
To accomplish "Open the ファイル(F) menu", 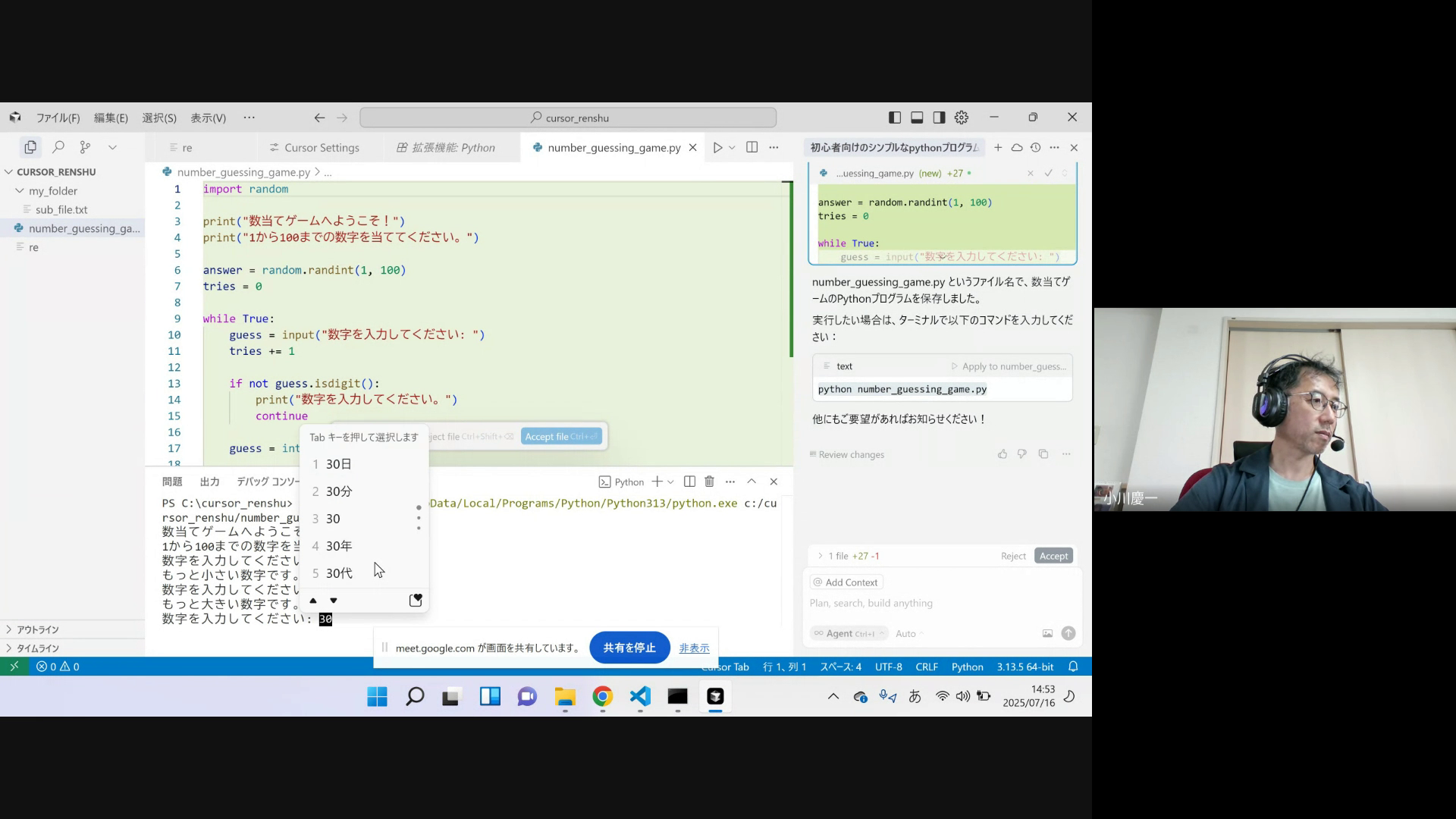I will [58, 118].
